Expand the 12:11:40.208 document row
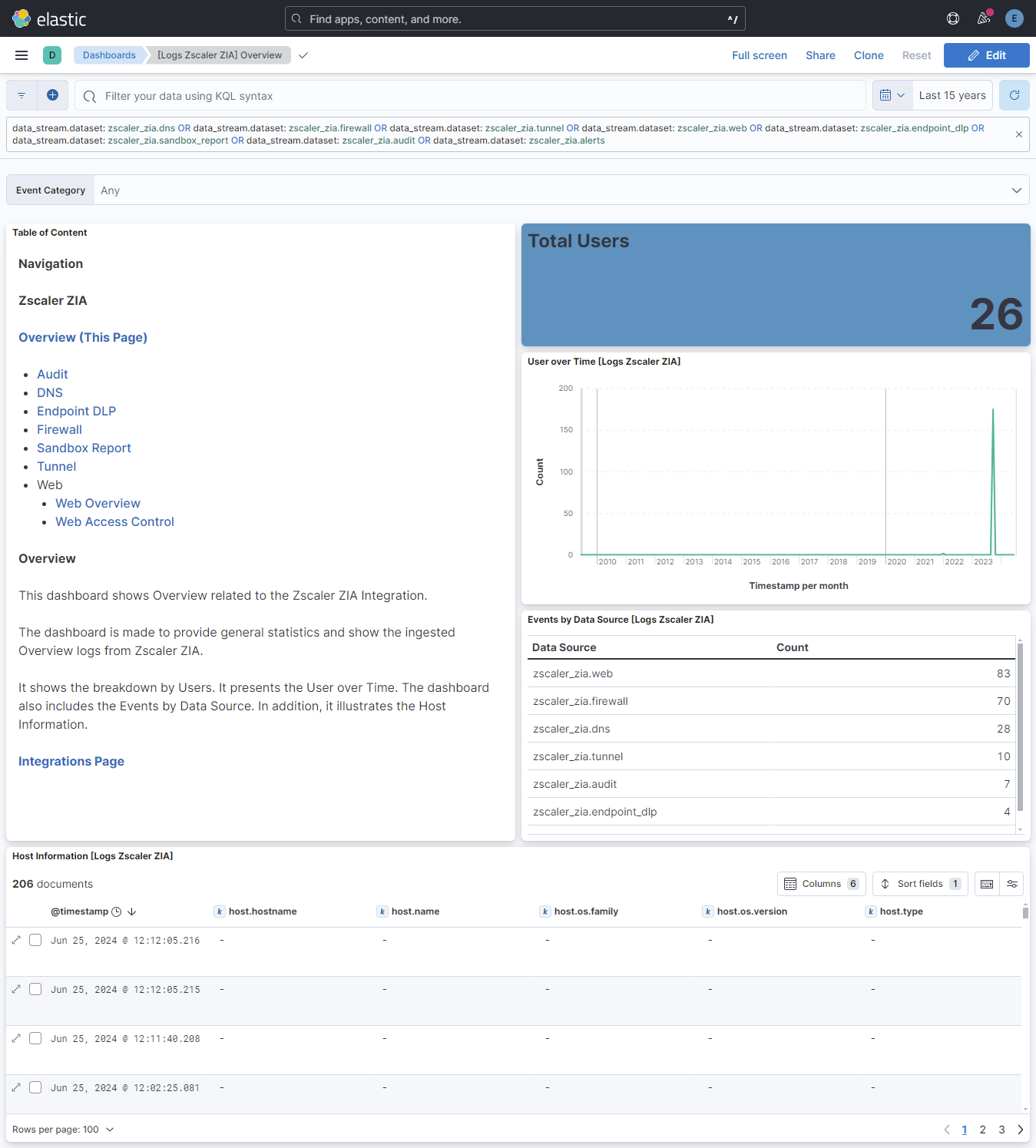1036x1148 pixels. tap(16, 1038)
